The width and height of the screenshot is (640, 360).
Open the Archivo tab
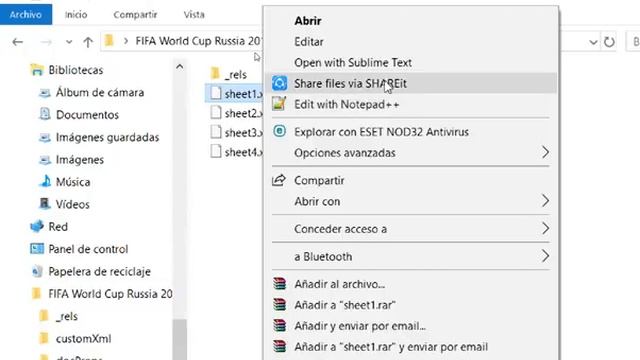tap(26, 14)
